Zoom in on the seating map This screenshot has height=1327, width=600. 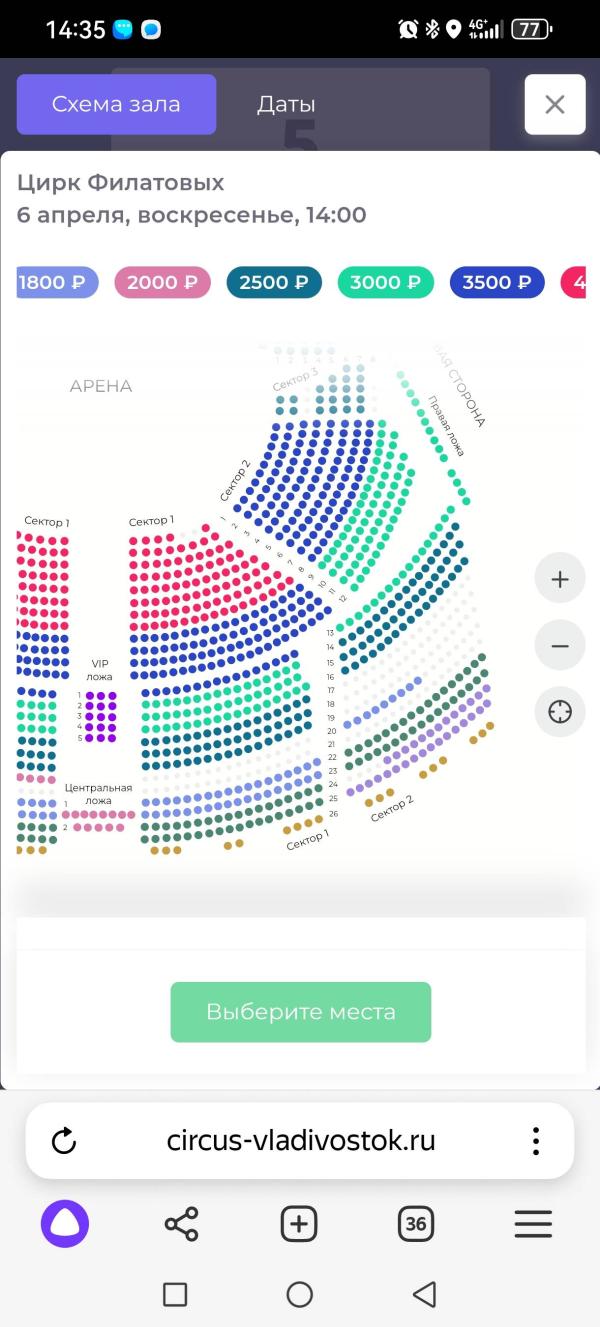(x=560, y=578)
